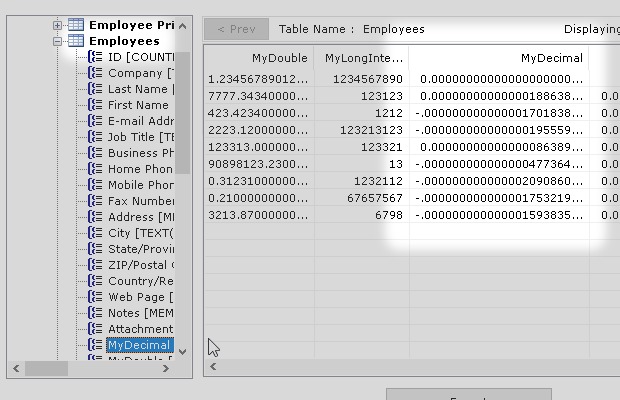Click the ID column field icon
Screen dimensions: 620x400
[96, 57]
